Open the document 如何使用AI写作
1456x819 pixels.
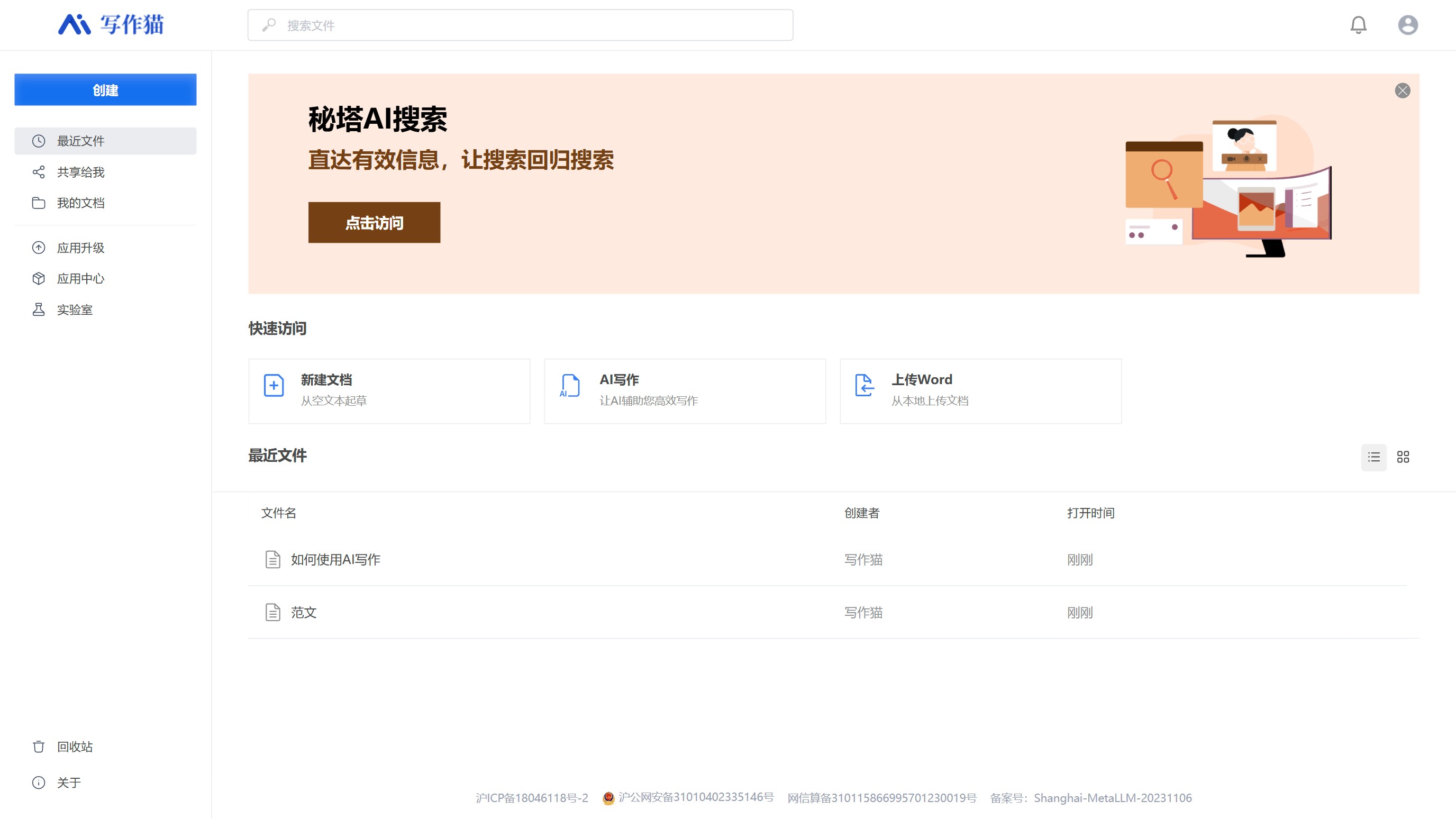coord(336,559)
